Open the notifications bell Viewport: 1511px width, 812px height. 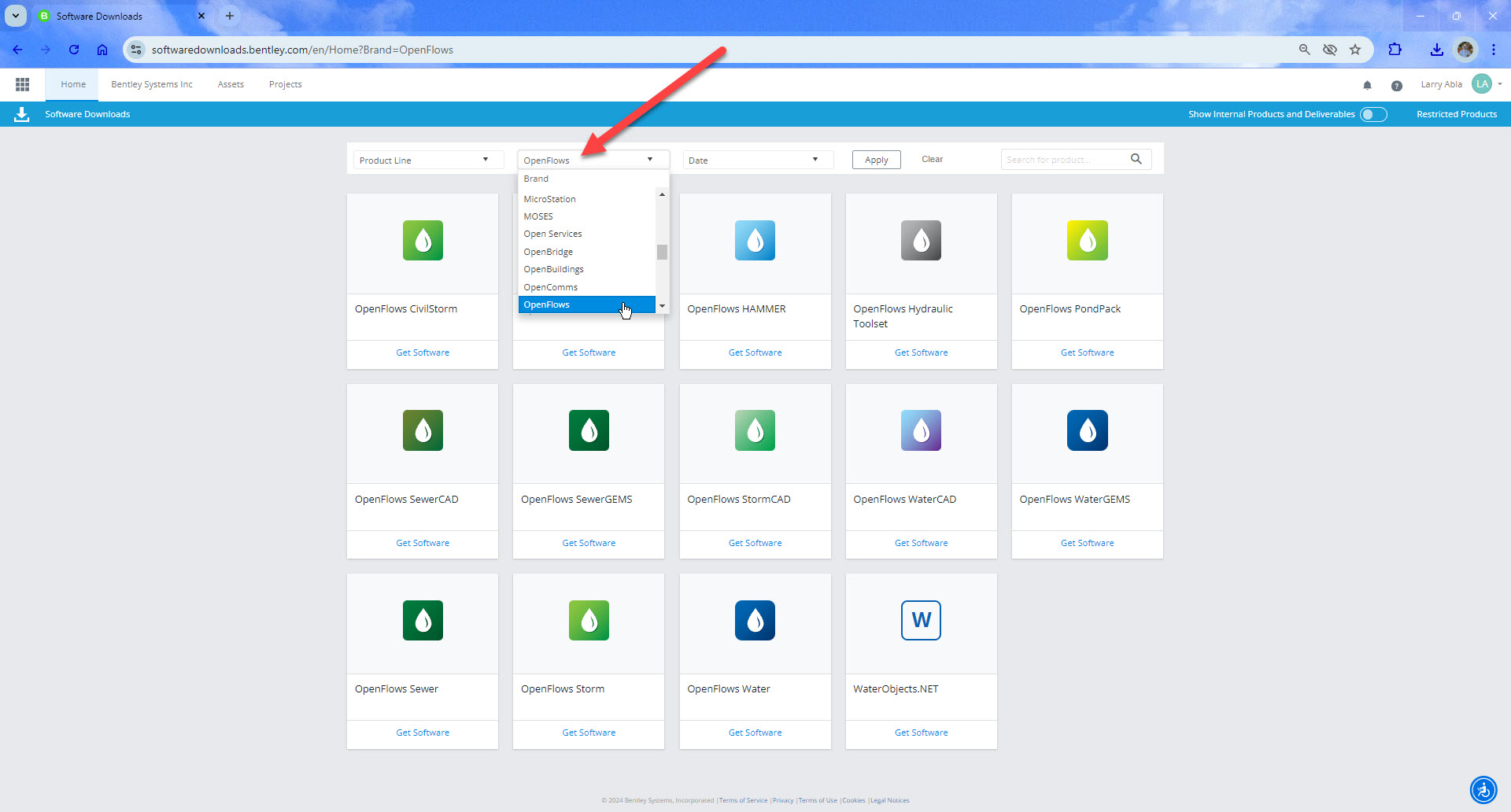click(x=1367, y=85)
